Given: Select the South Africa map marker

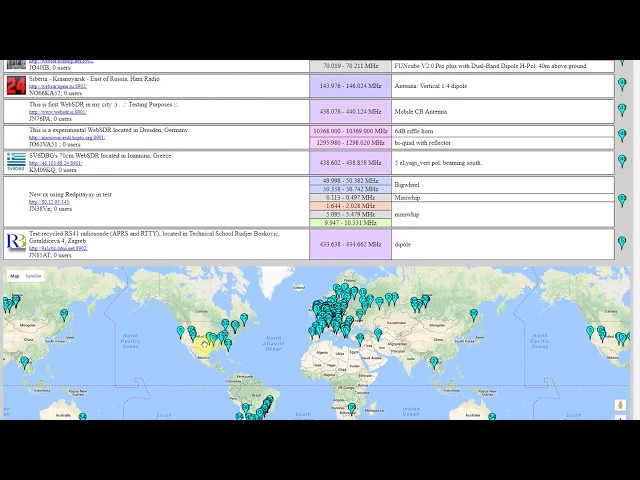Looking at the screenshot, I should (x=351, y=409).
